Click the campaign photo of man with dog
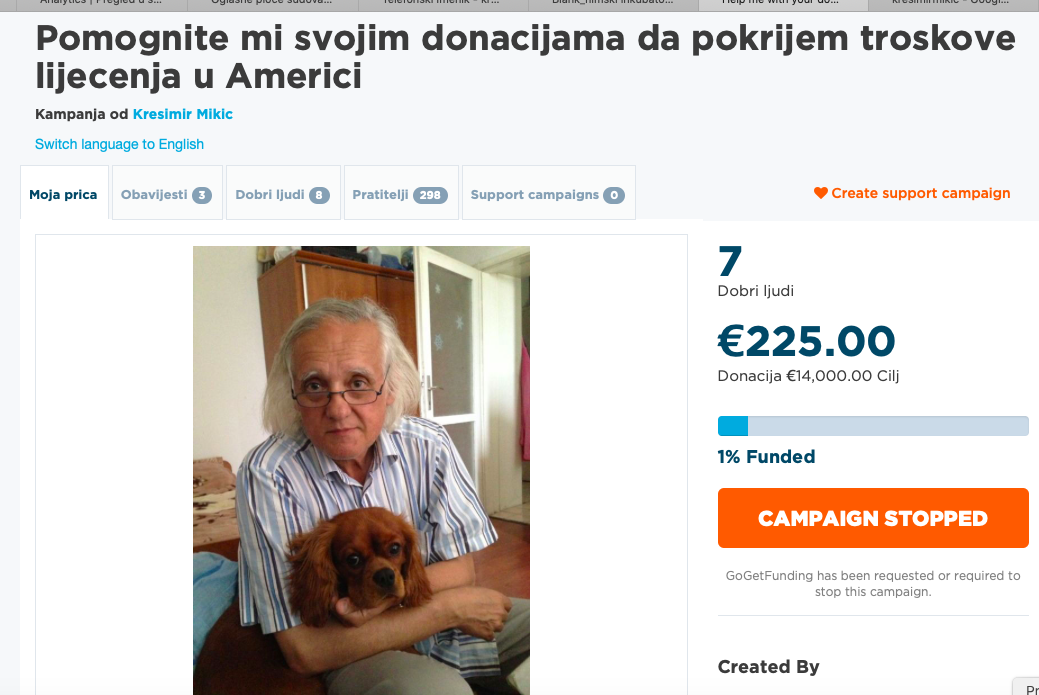This screenshot has height=695, width=1039. [361, 470]
